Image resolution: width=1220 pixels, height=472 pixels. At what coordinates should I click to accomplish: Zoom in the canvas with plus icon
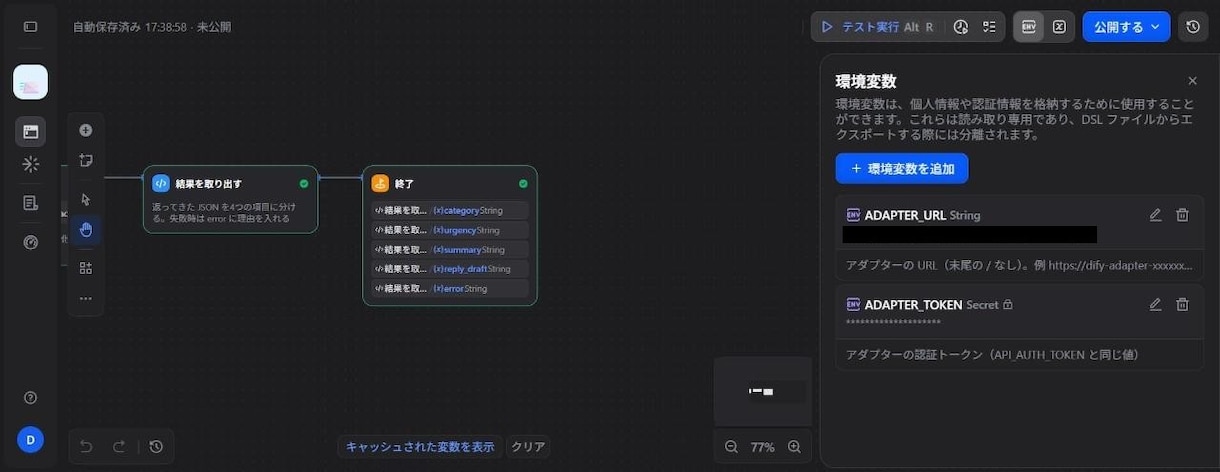click(794, 447)
